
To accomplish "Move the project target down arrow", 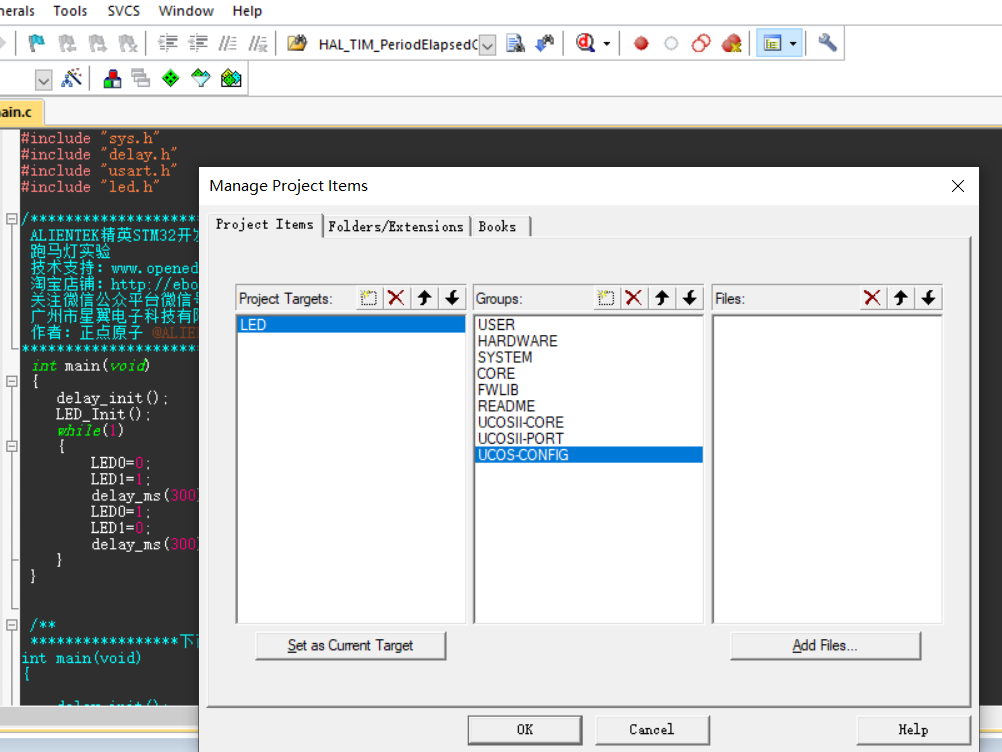I will tap(452, 298).
